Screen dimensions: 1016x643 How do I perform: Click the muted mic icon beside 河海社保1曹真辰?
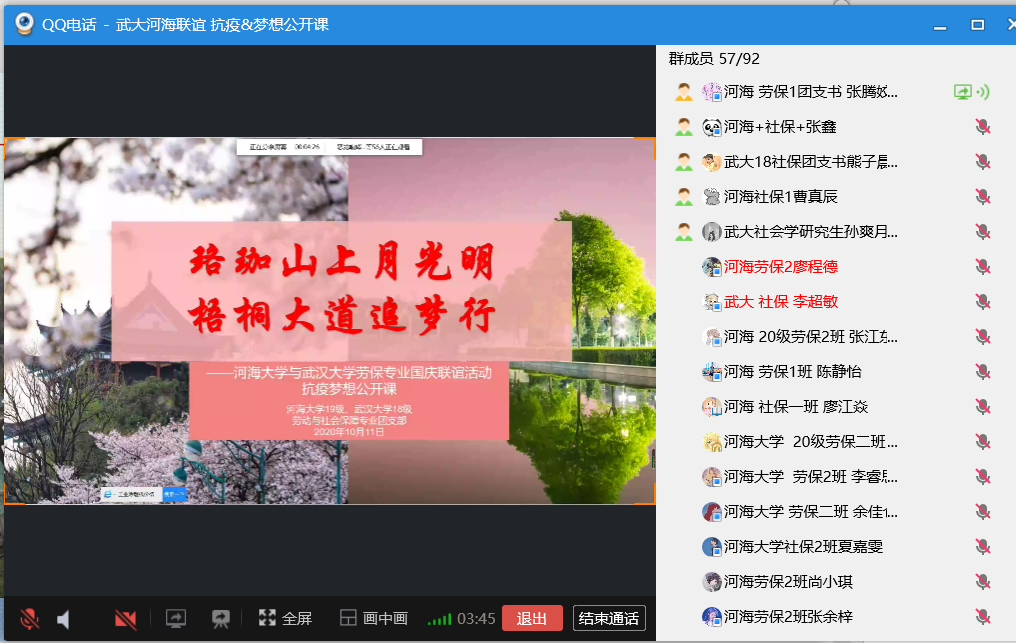coord(983,197)
